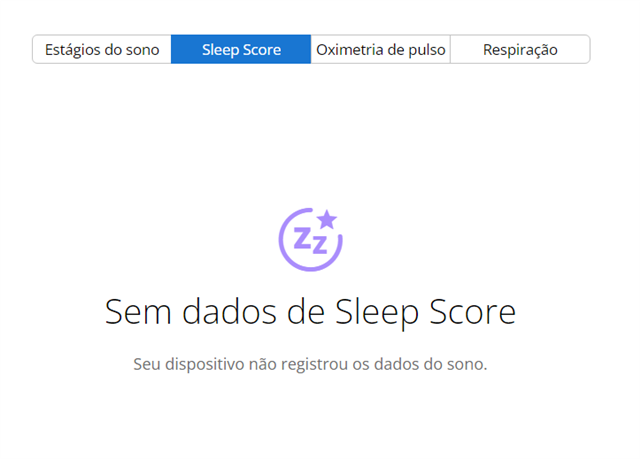The height and width of the screenshot is (459, 640).
Task: Click the word Sleep in the heading
Action: click(377, 313)
